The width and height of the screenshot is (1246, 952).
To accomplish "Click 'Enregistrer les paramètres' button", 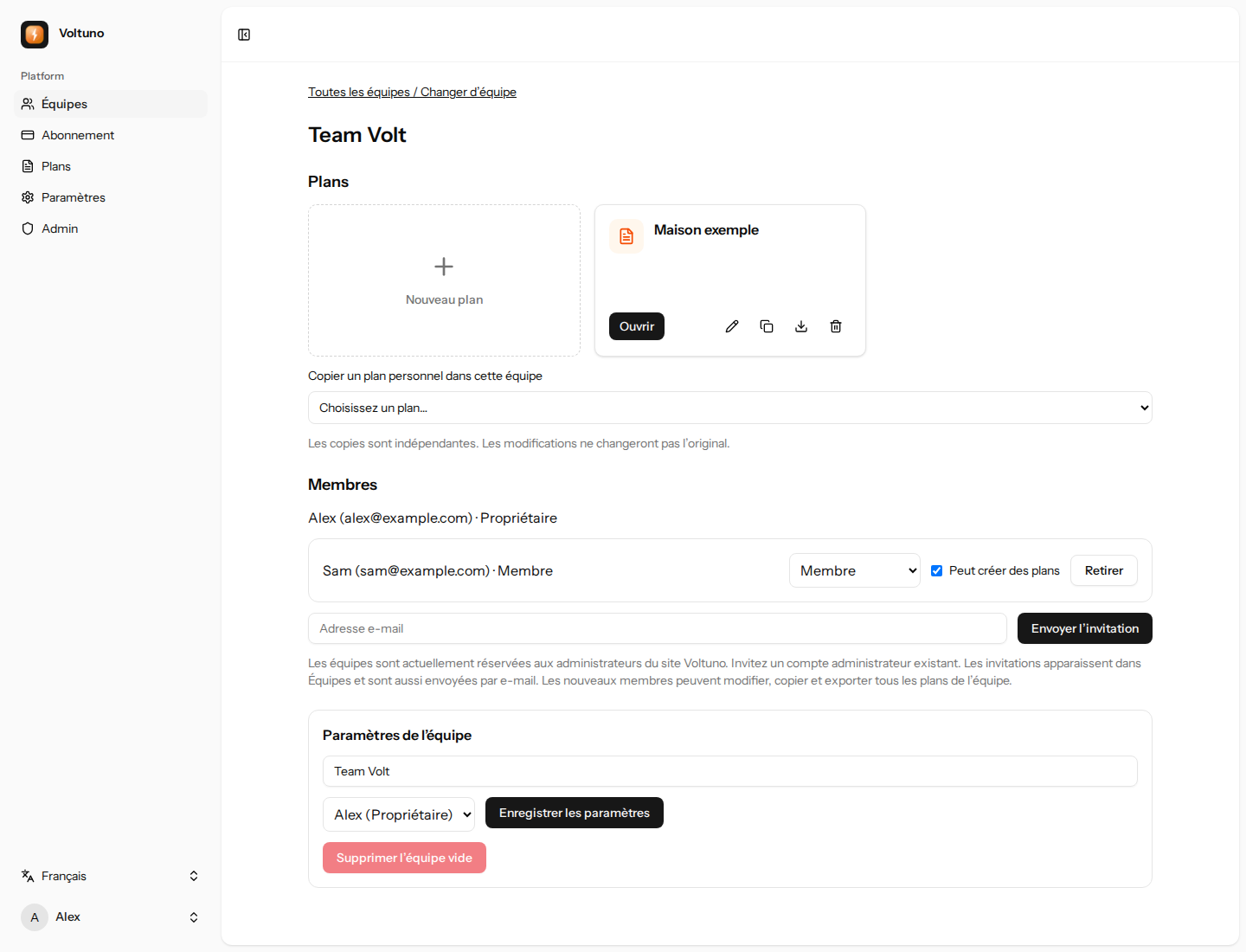I will [x=575, y=813].
